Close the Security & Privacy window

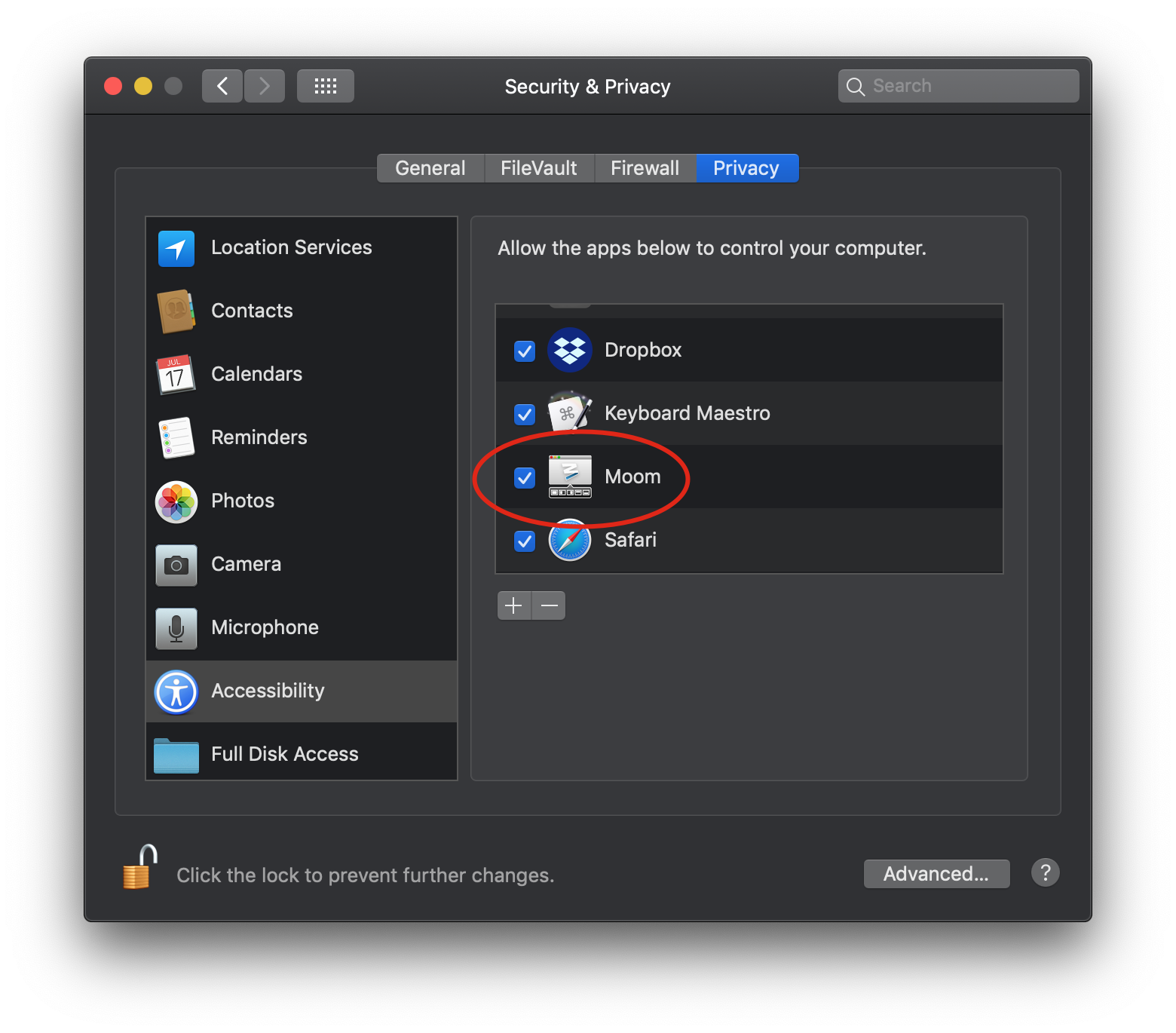coord(113,86)
